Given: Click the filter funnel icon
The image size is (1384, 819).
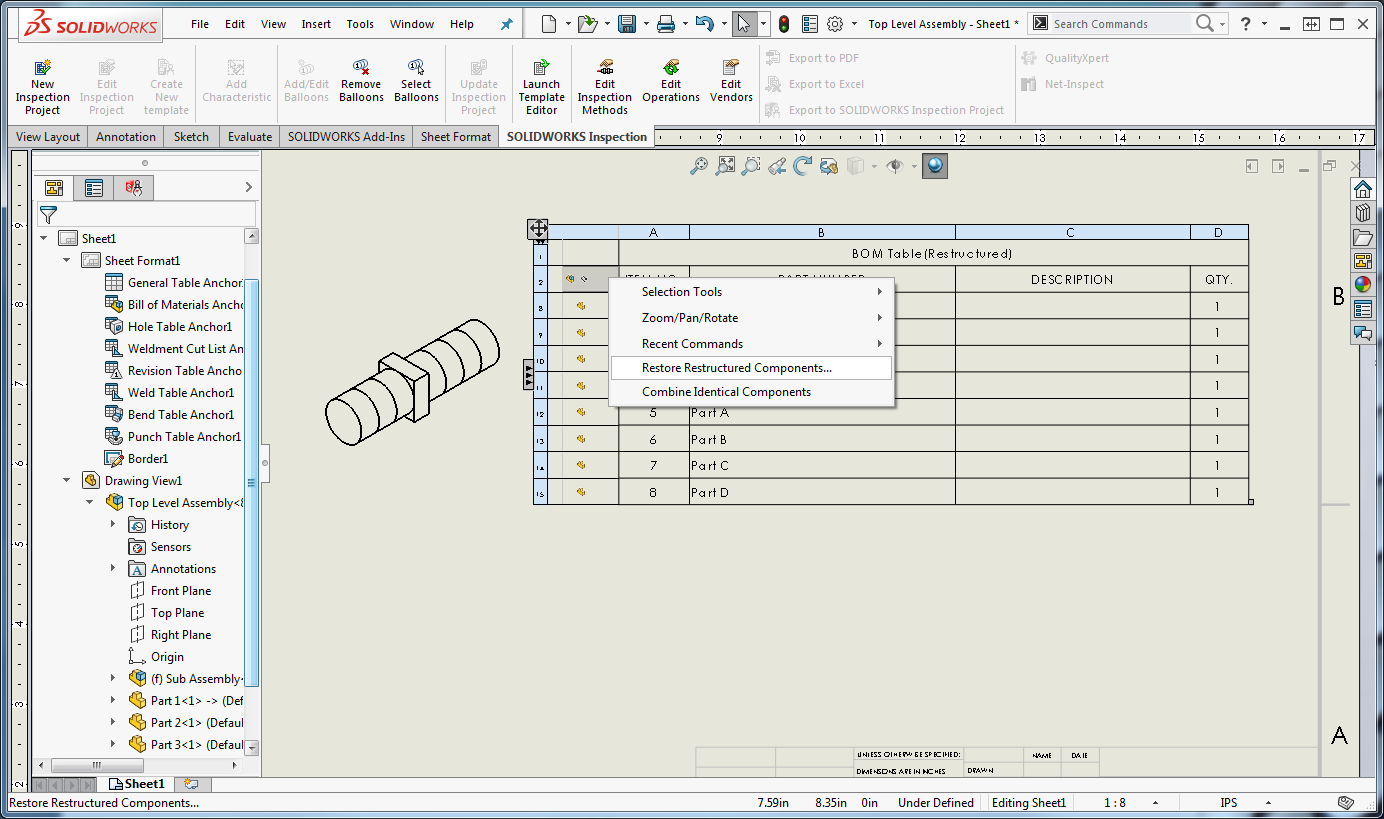Looking at the screenshot, I should [48, 214].
